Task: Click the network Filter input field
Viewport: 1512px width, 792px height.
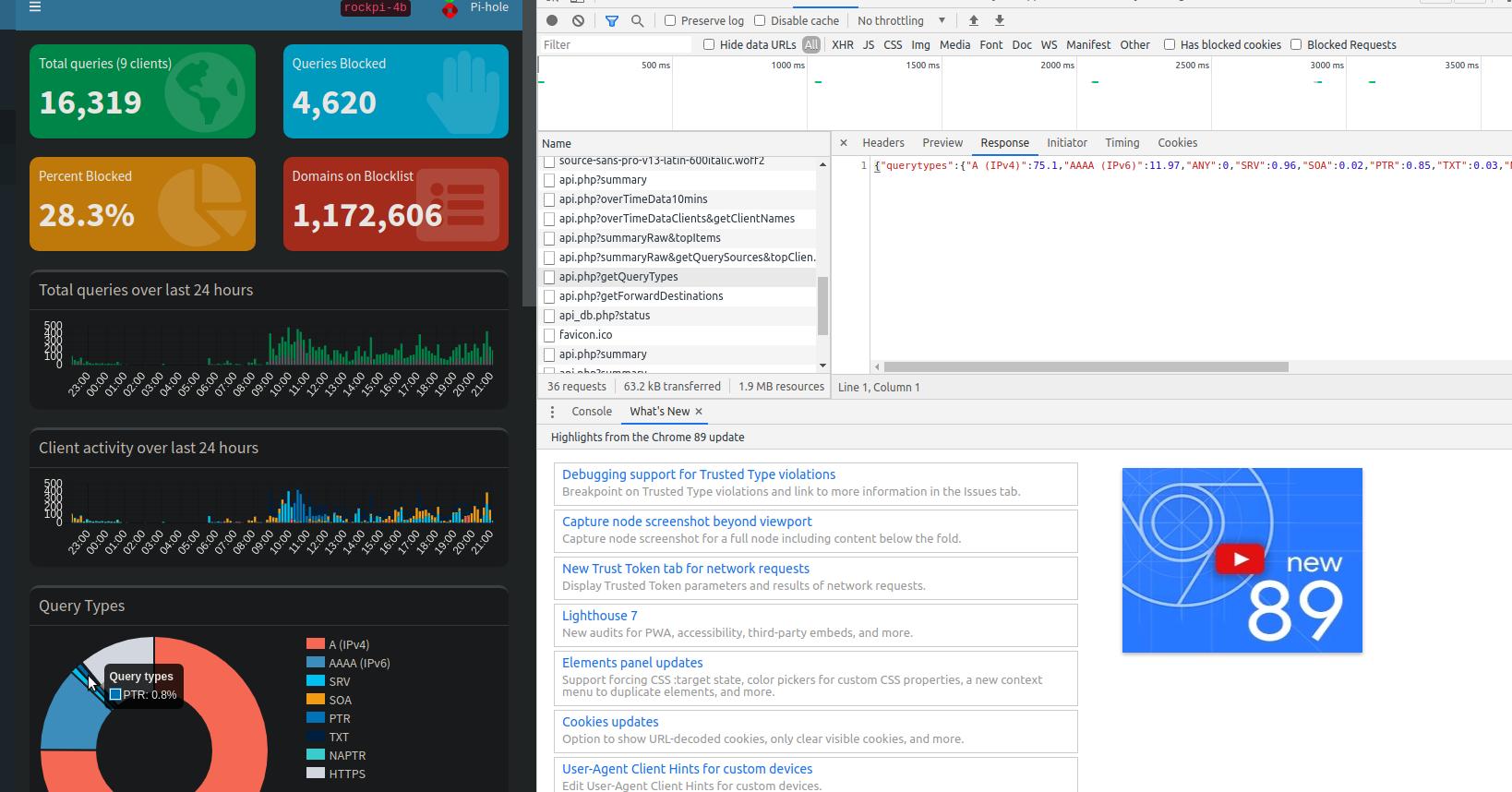Action: (x=615, y=44)
